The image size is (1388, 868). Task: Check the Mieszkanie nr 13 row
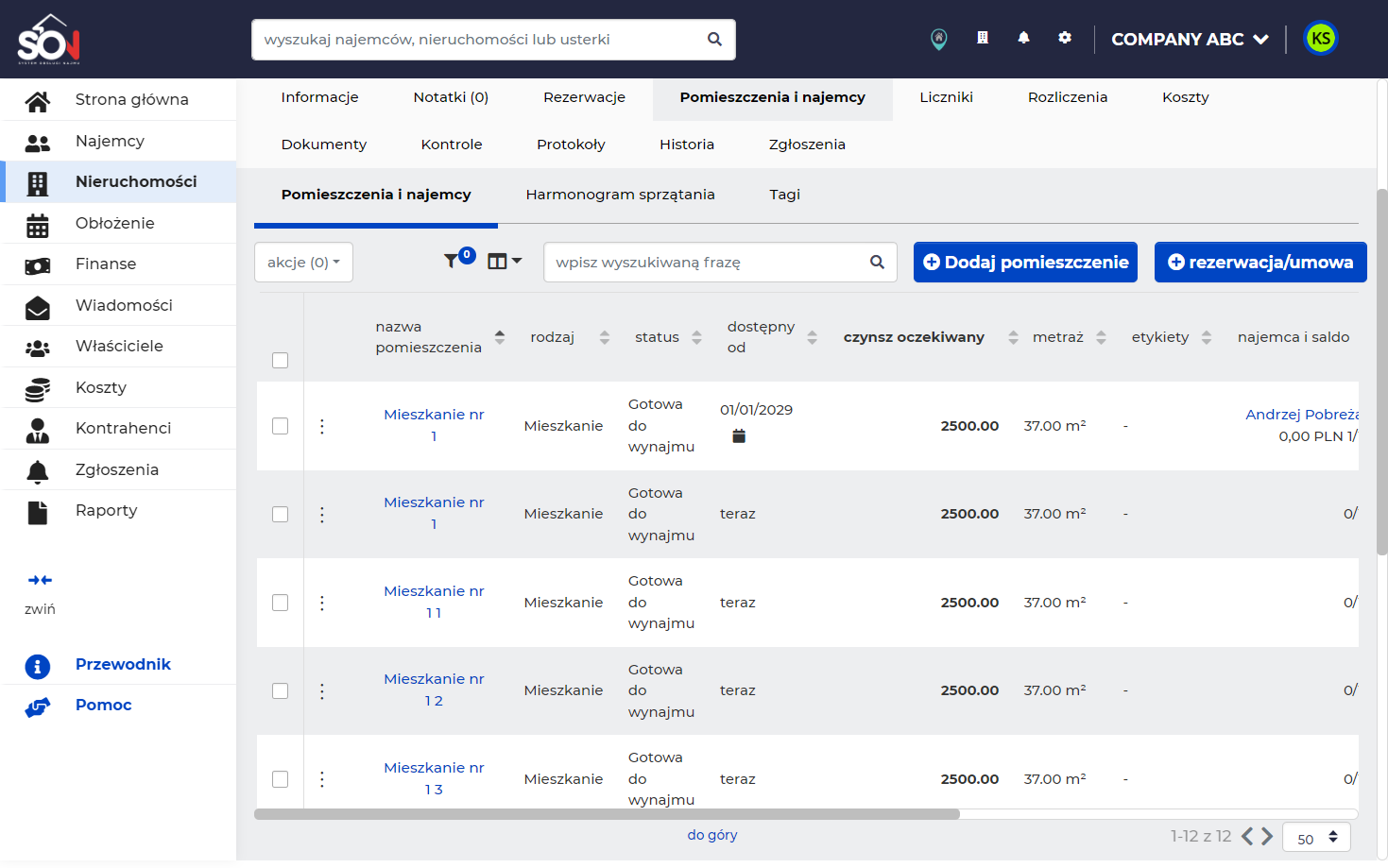tap(280, 779)
